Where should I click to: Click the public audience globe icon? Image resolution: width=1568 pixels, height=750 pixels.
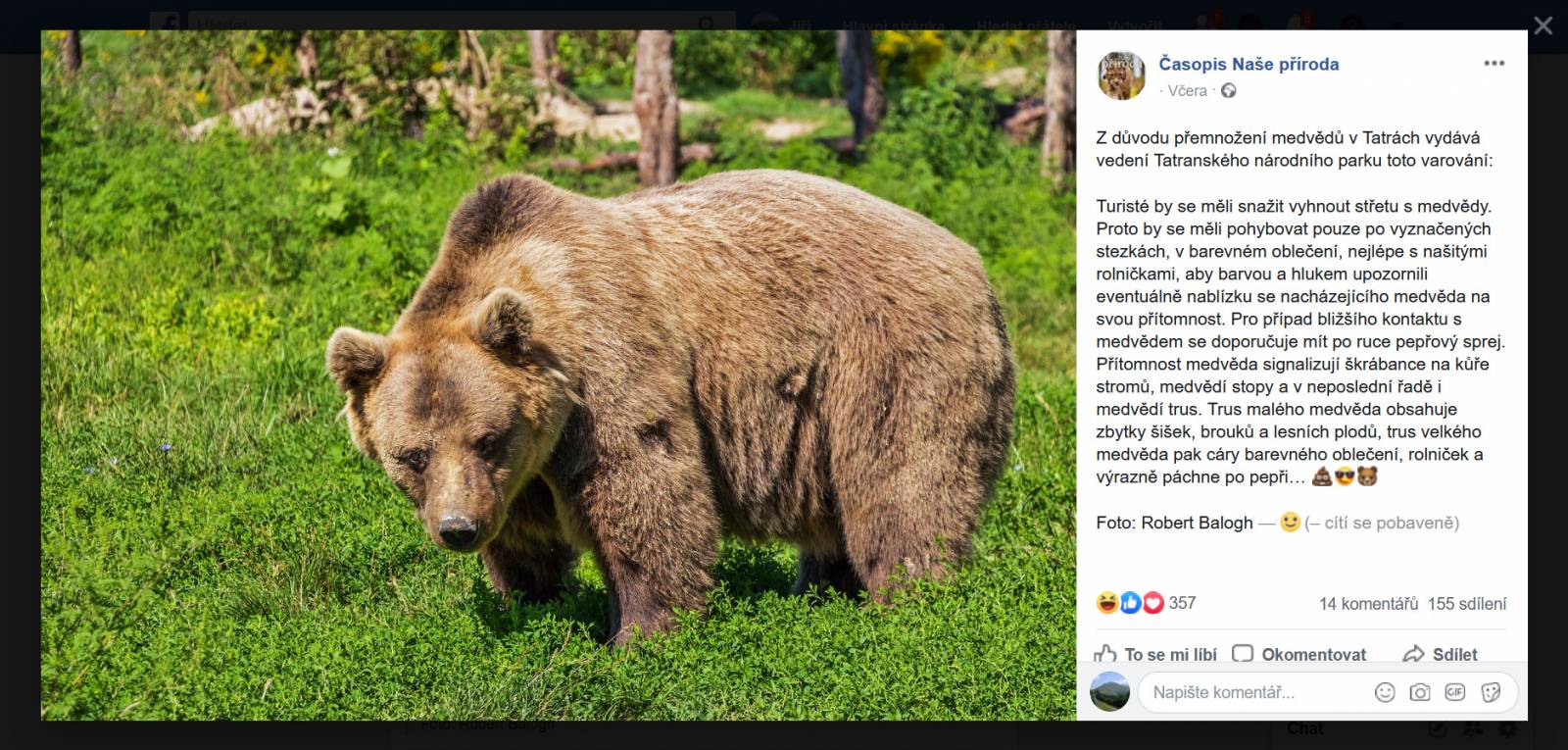point(1228,90)
